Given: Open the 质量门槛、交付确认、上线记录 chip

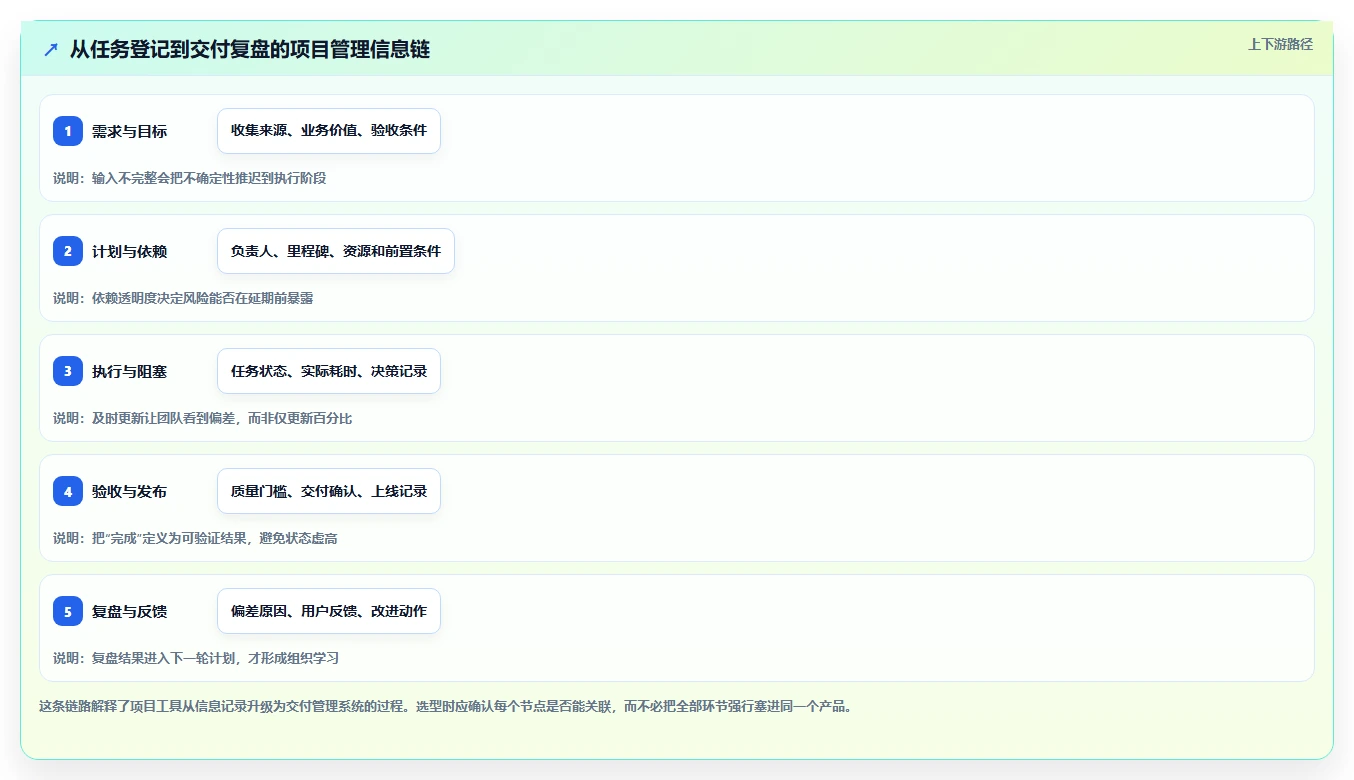Looking at the screenshot, I should tap(329, 491).
